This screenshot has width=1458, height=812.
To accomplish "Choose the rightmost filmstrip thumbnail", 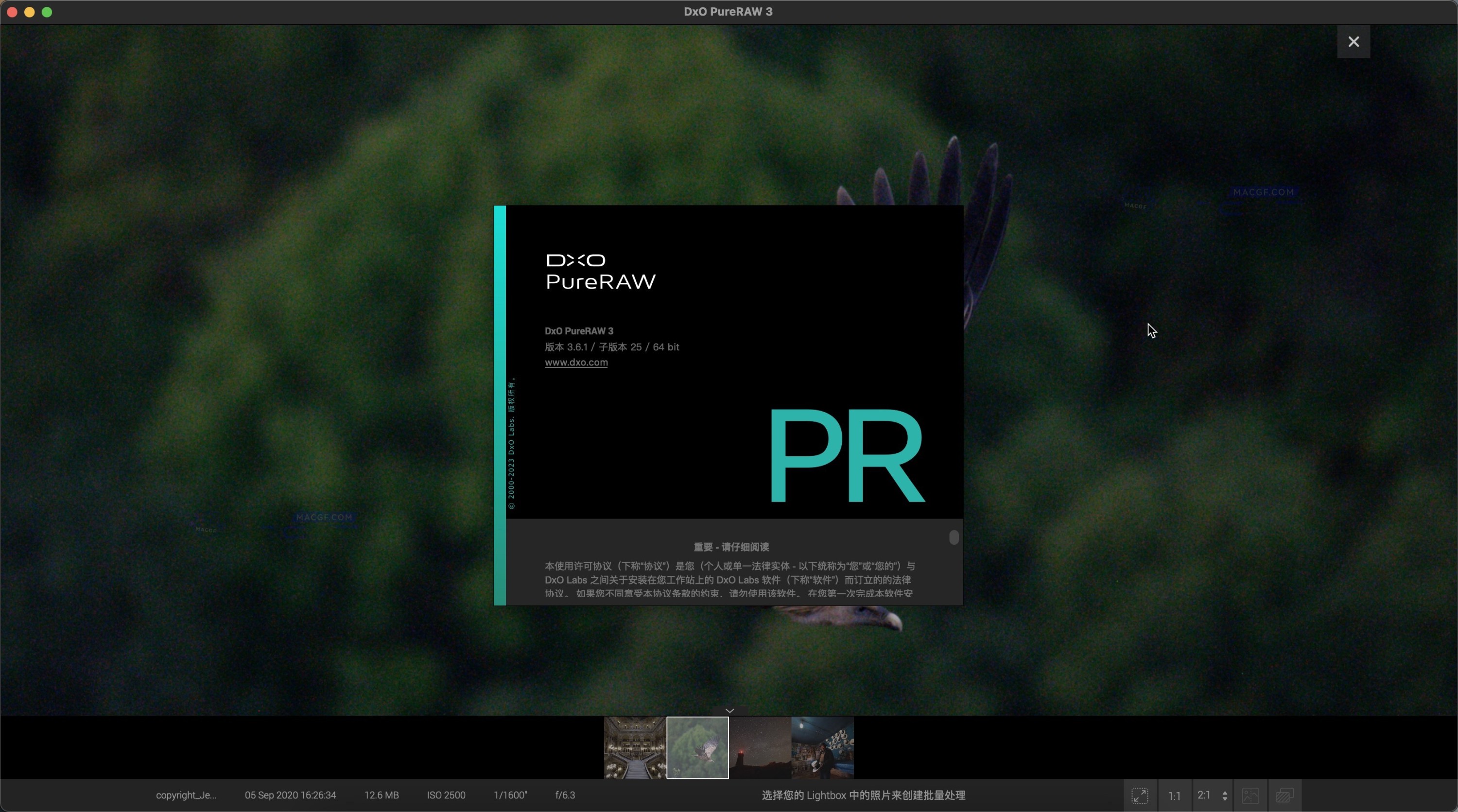I will 822,747.
